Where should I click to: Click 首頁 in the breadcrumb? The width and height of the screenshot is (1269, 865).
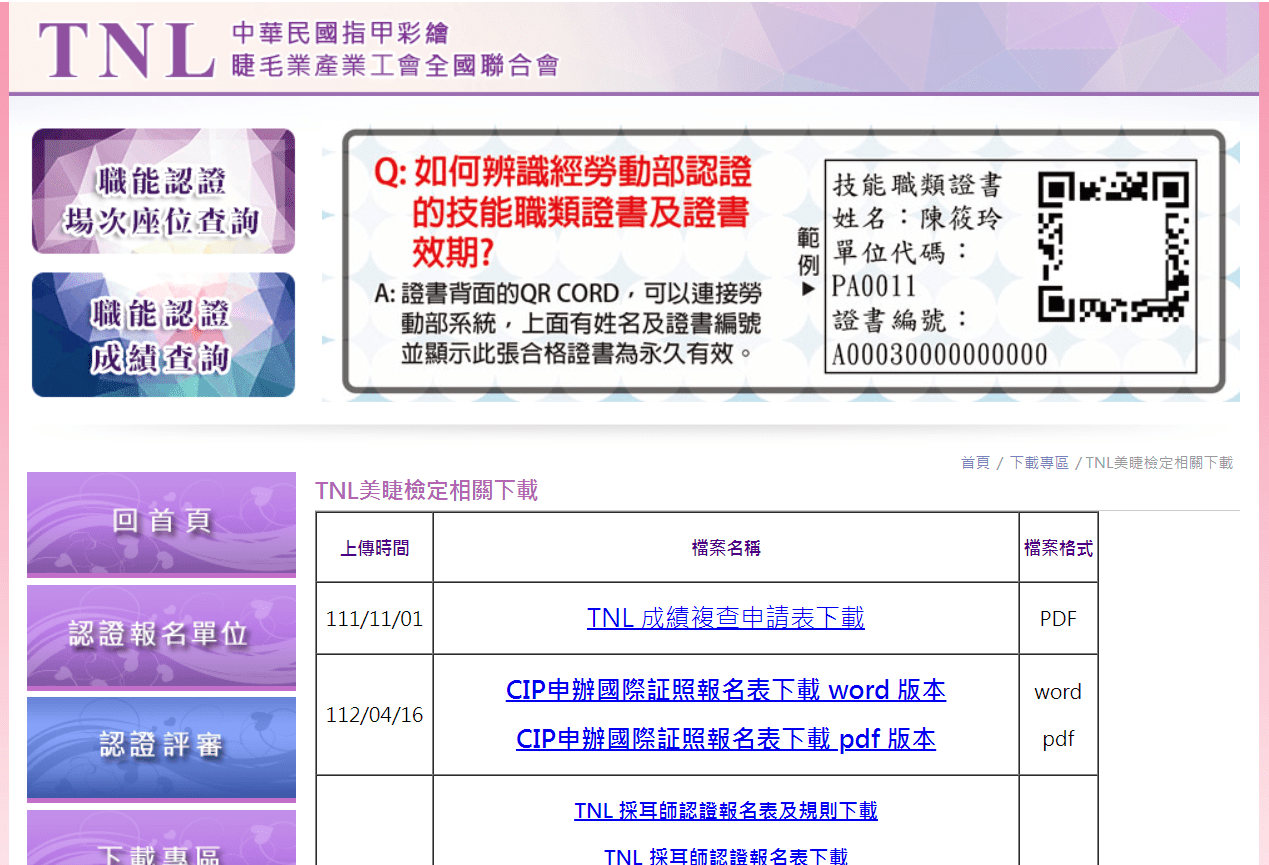pos(975,463)
